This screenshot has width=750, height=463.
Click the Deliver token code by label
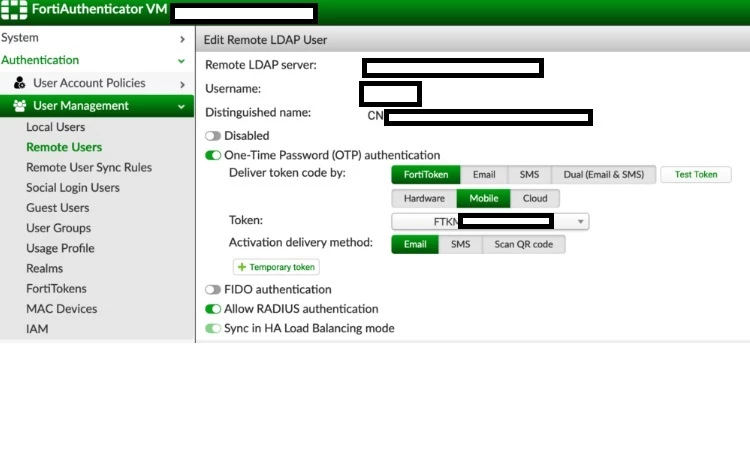click(x=287, y=173)
